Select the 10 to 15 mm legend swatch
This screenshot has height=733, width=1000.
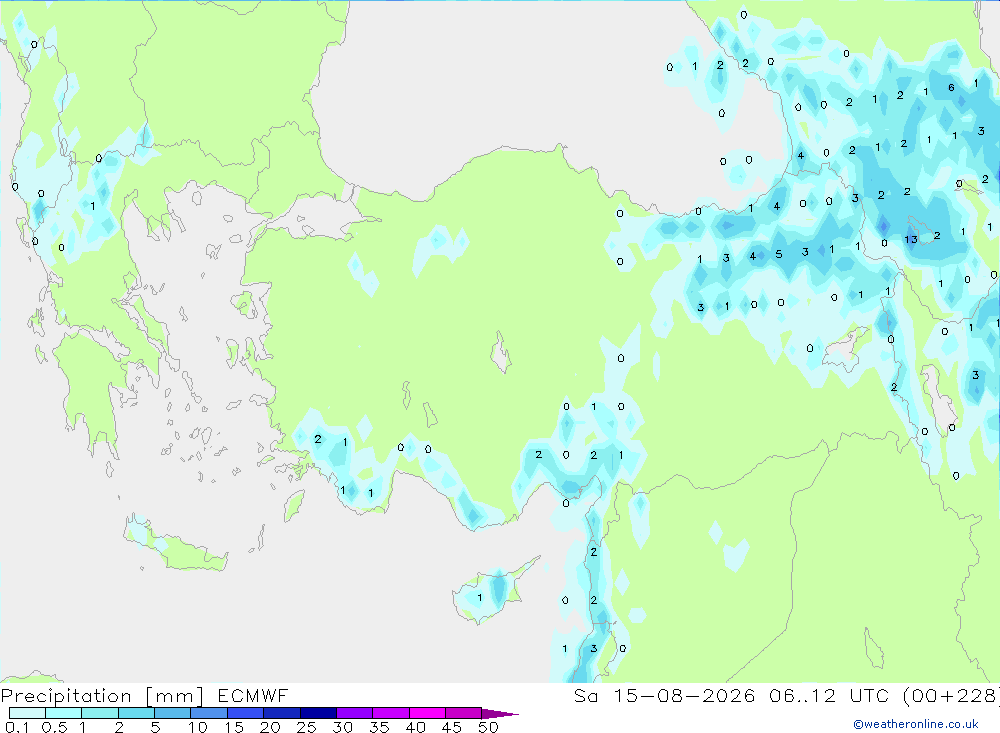(x=209, y=713)
